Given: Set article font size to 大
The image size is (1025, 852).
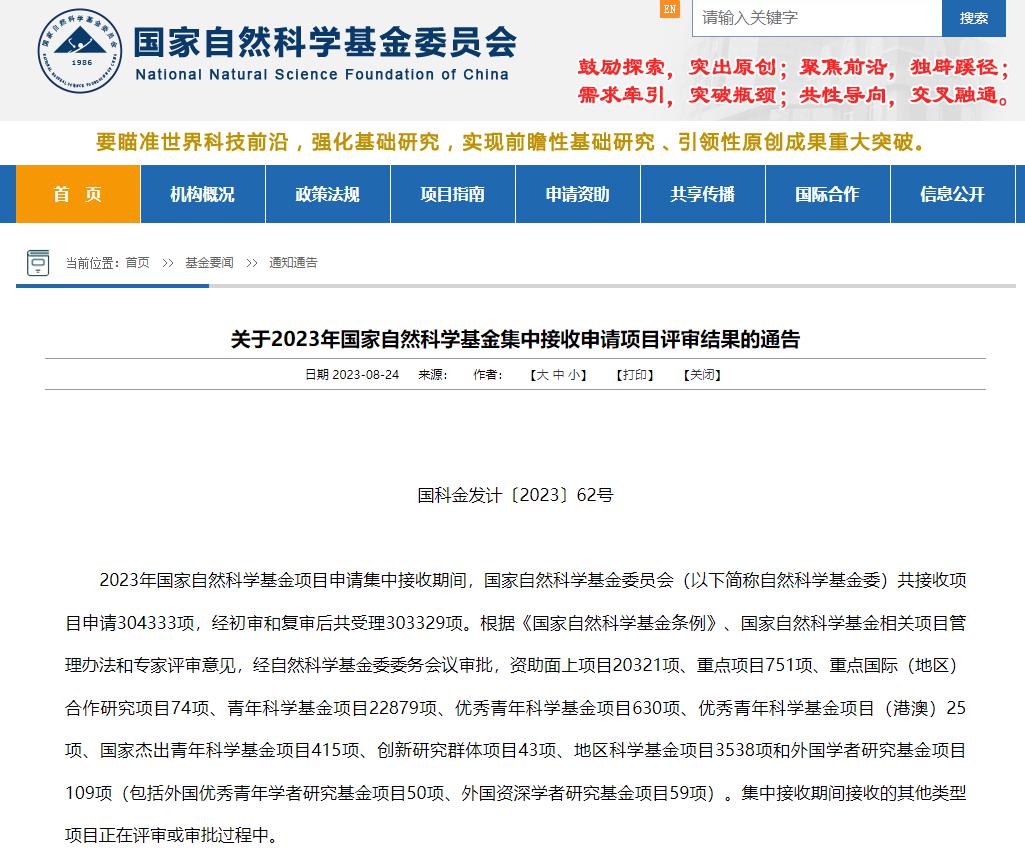Looking at the screenshot, I should pyautogui.click(x=542, y=375).
